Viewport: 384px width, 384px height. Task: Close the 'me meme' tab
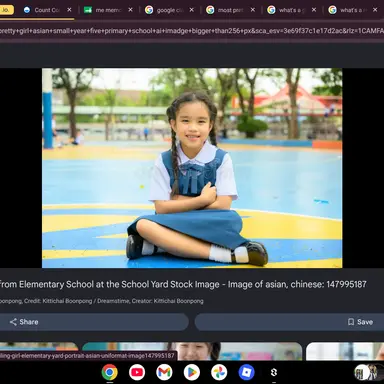pyautogui.click(x=130, y=10)
